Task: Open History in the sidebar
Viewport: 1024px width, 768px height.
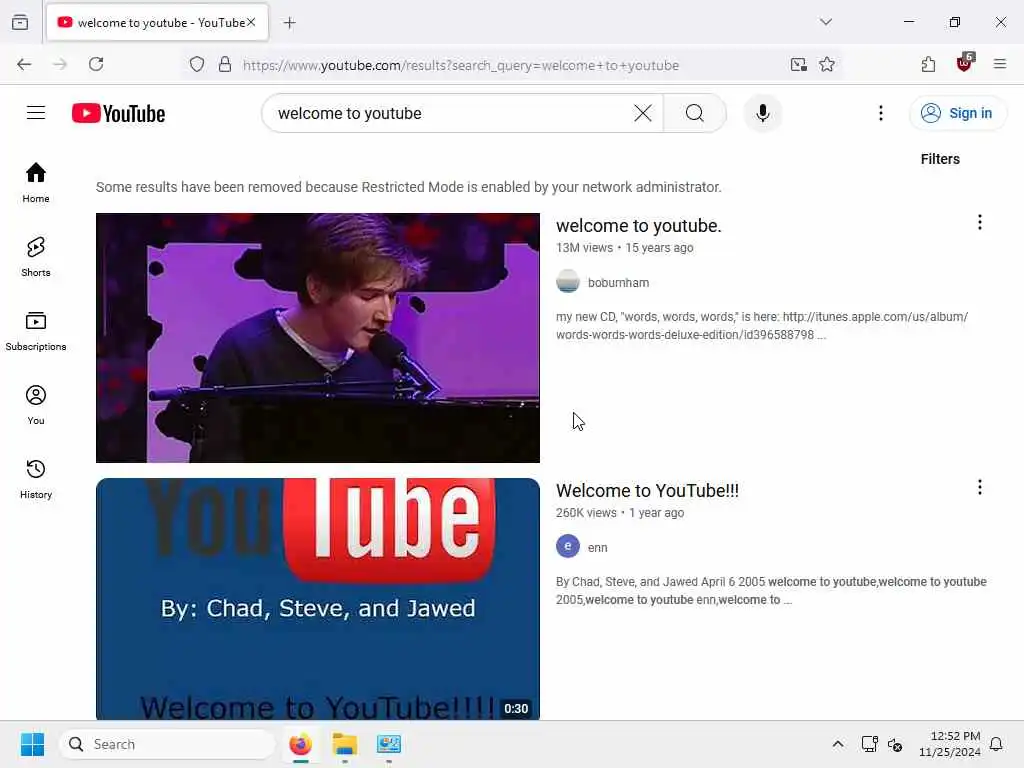Action: point(36,479)
